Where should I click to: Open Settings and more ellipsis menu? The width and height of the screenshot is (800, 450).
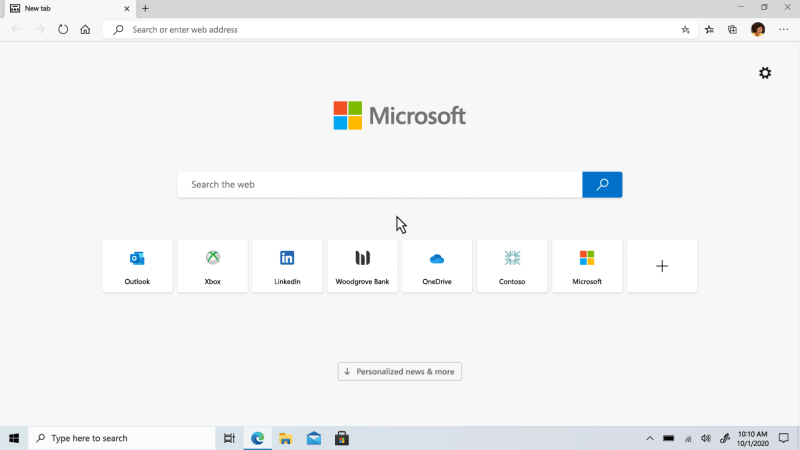(784, 30)
